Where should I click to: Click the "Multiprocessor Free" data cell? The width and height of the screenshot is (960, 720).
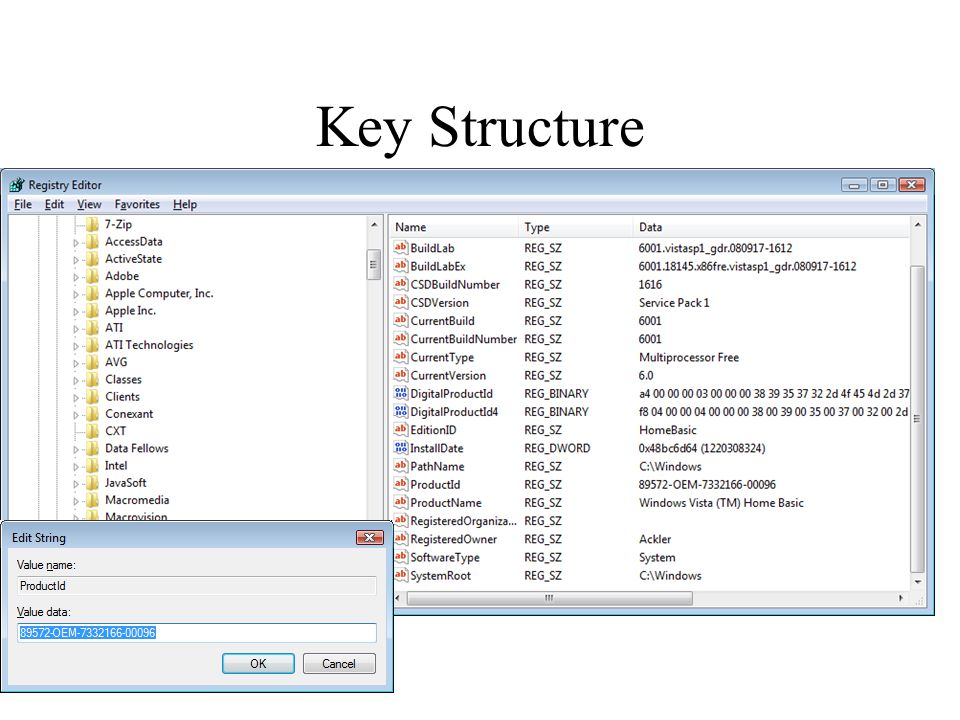click(689, 357)
